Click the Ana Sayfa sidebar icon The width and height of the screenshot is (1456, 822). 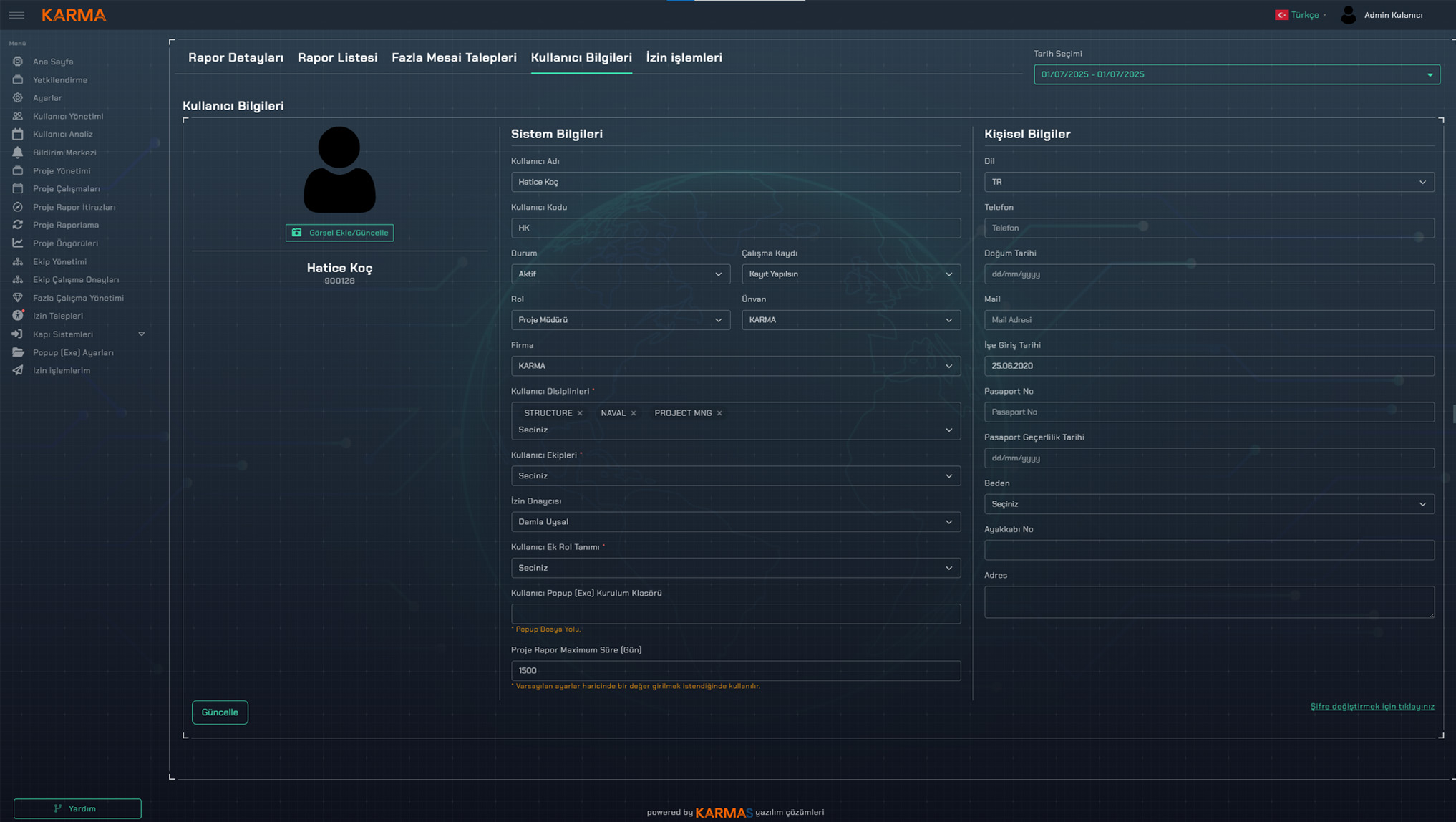[18, 62]
